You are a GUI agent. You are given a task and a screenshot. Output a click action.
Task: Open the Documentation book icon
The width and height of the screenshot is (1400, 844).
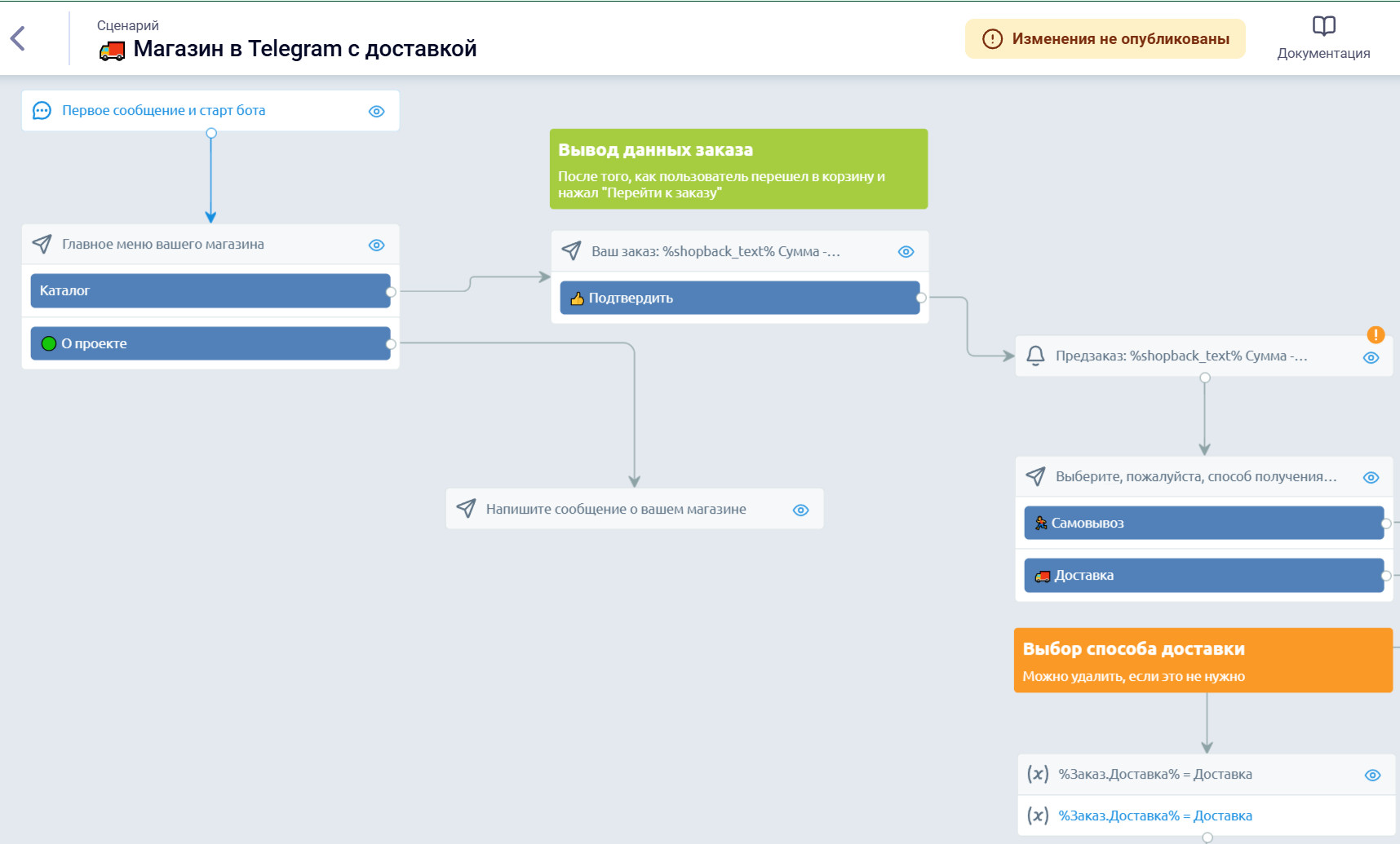tap(1323, 26)
